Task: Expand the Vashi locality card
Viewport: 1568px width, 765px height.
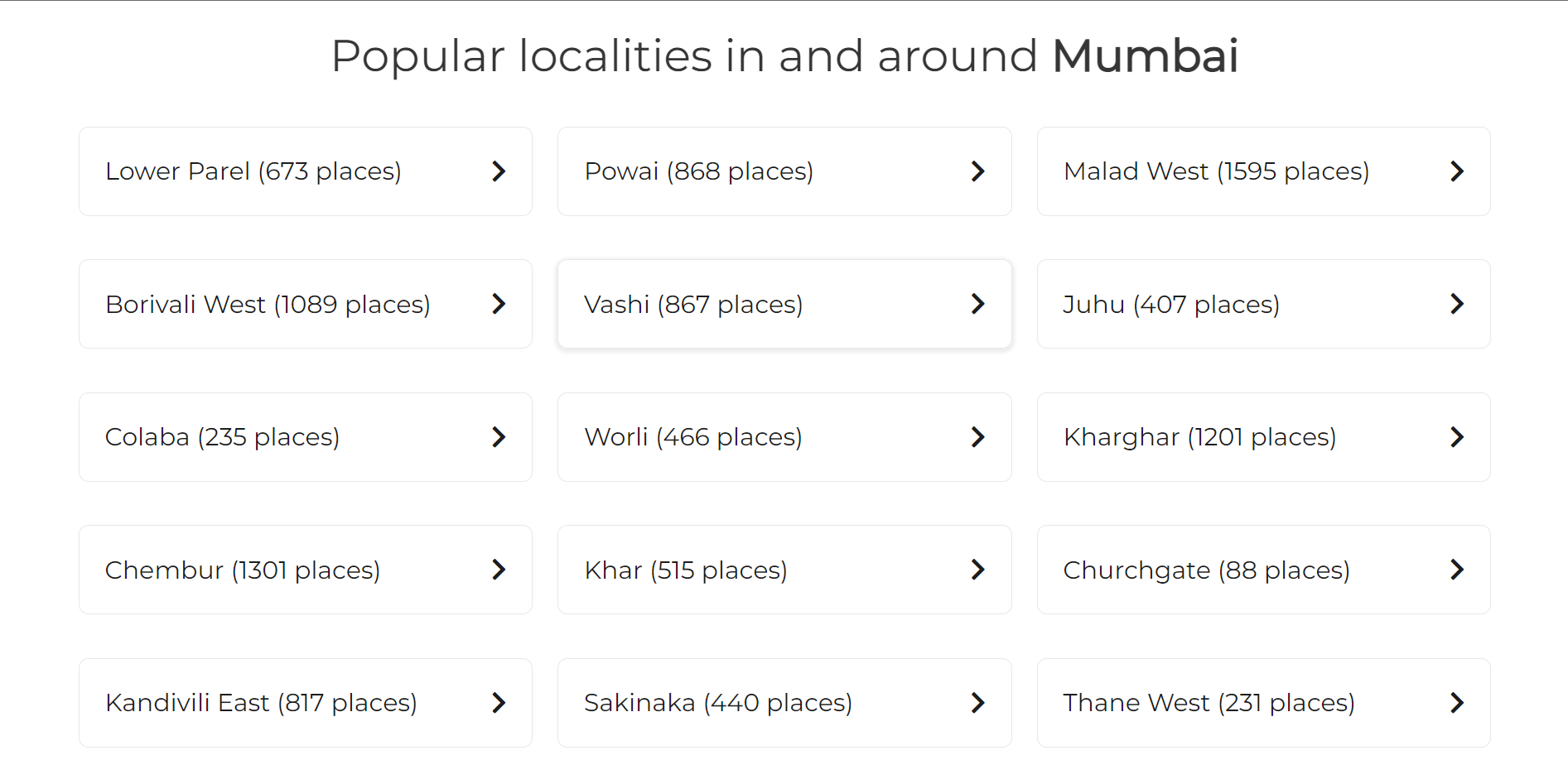Action: [784, 304]
